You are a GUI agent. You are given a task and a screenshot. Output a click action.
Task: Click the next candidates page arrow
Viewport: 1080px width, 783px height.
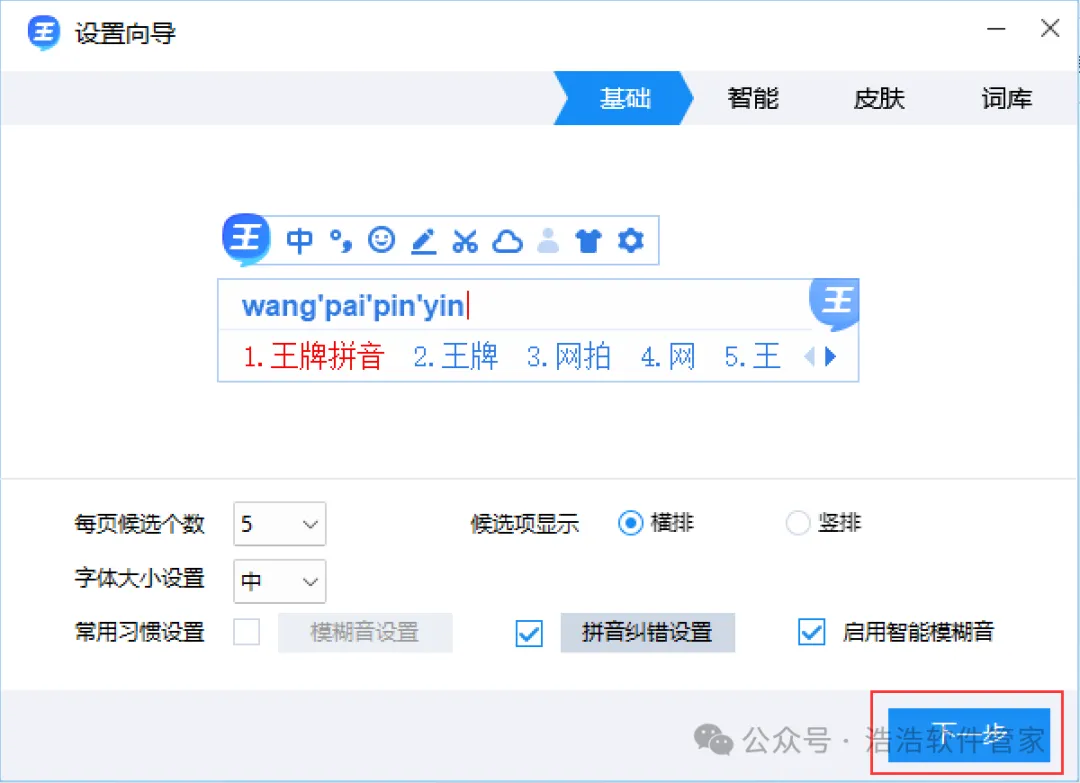[x=831, y=357]
